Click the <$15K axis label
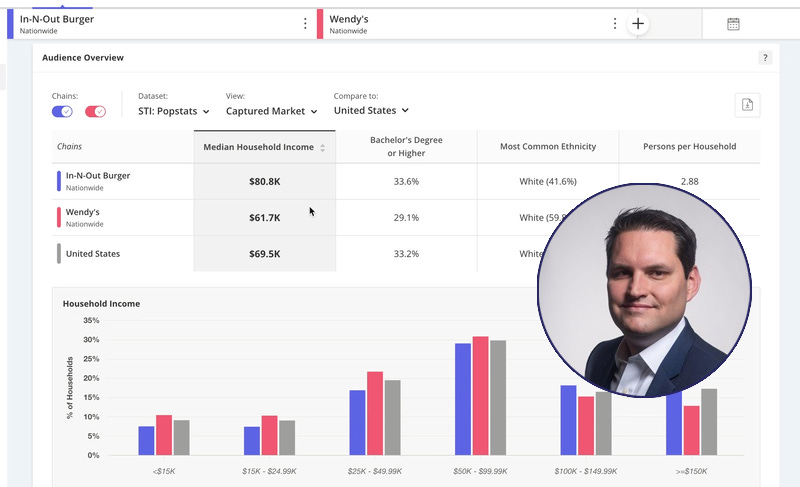This screenshot has width=800, height=487. [164, 471]
